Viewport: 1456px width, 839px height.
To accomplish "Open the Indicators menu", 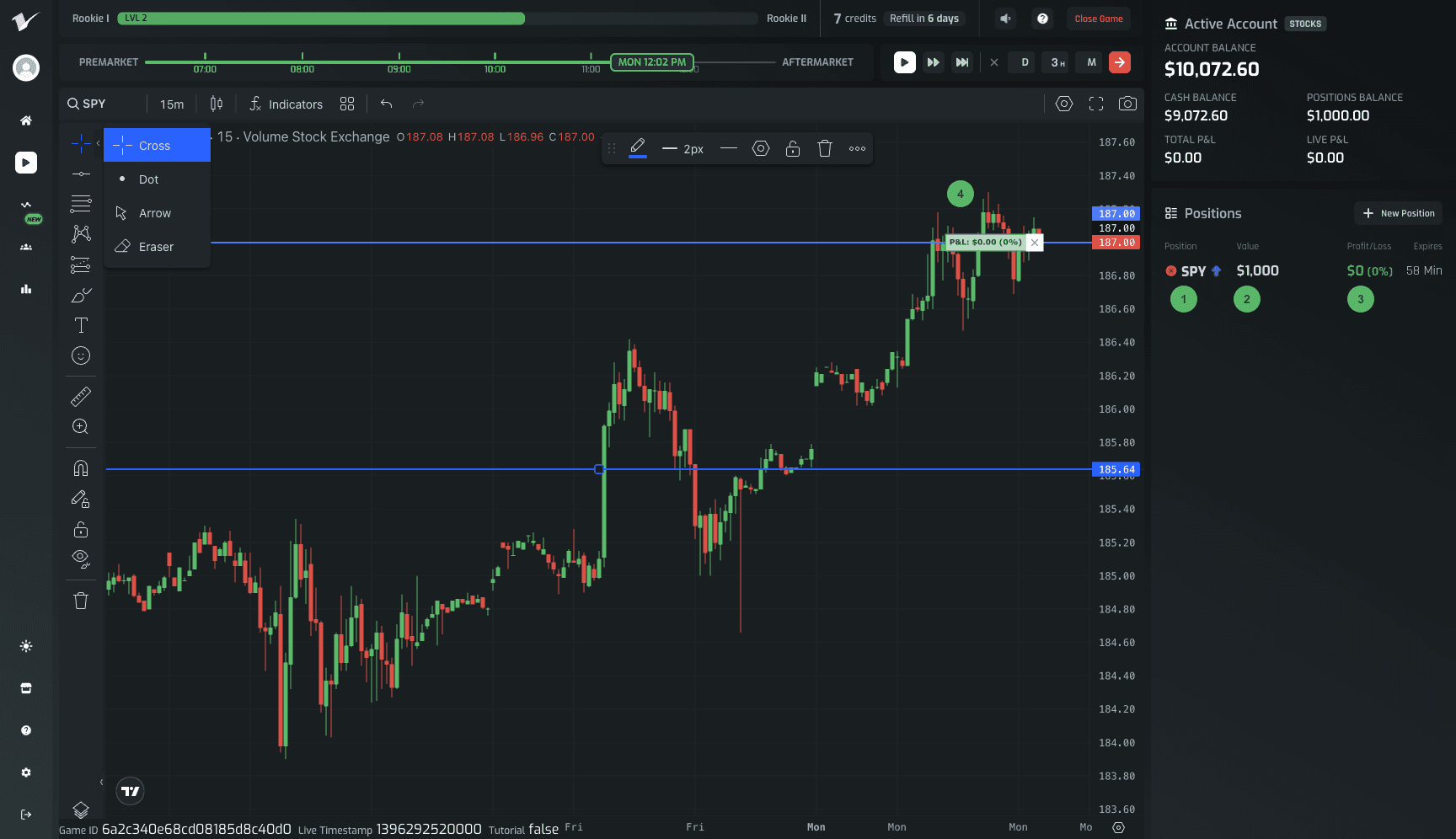I will tap(286, 104).
